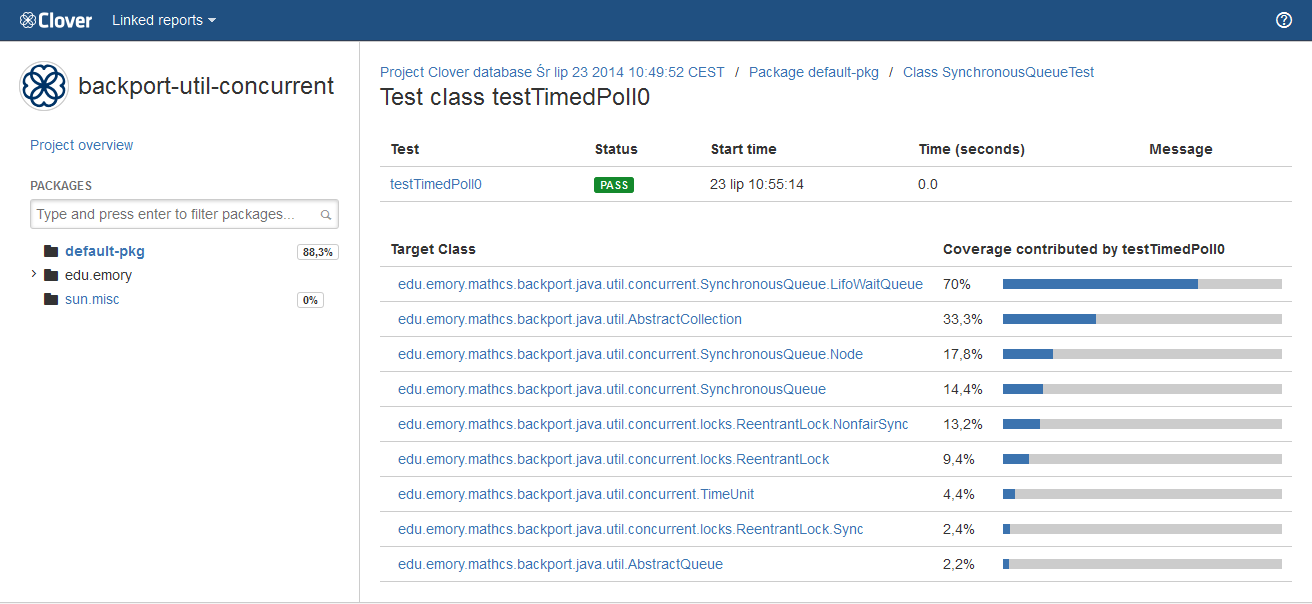The height and width of the screenshot is (604, 1312).
Task: Expand the edu.emory package tree node
Action: coord(34,274)
